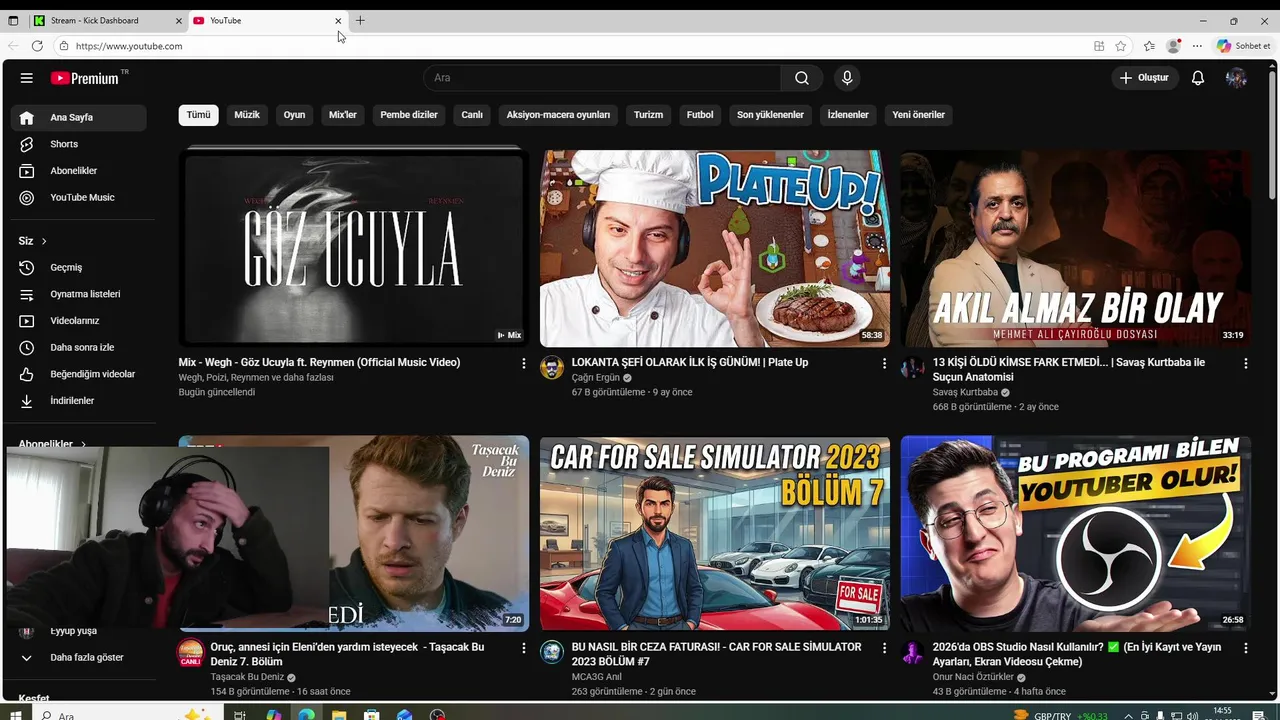
Task: Expand Daha fazla göster subscriptions
Action: click(x=79, y=657)
